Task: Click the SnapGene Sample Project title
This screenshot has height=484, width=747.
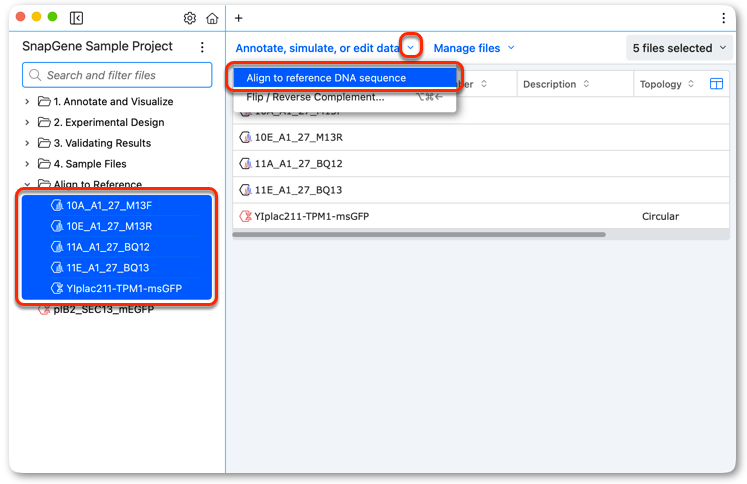Action: click(97, 46)
